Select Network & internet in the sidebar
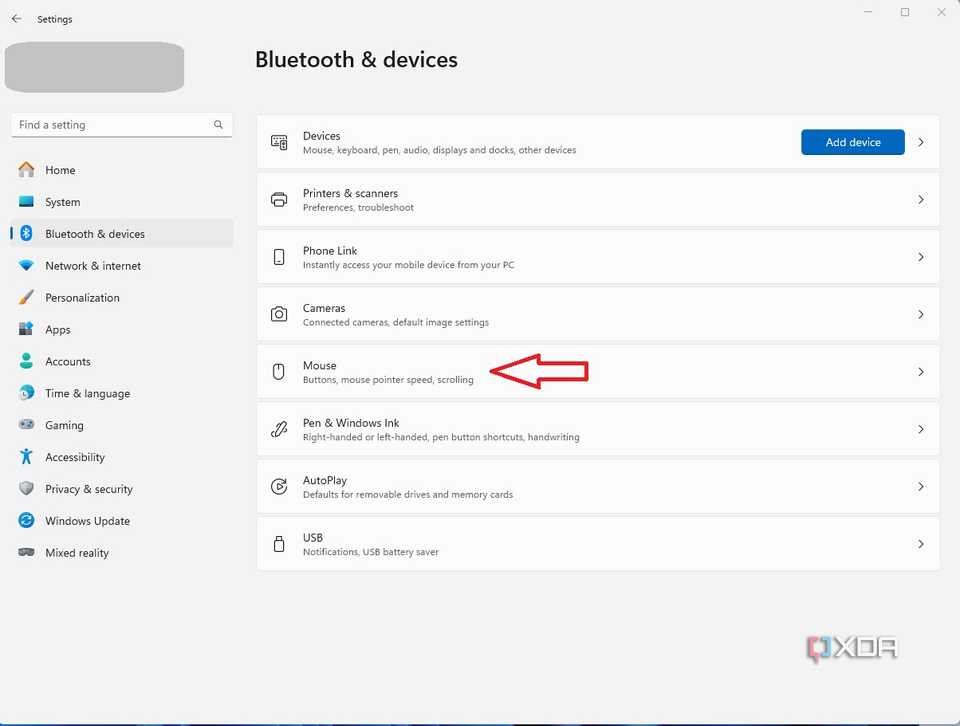960x726 pixels. 122,266
